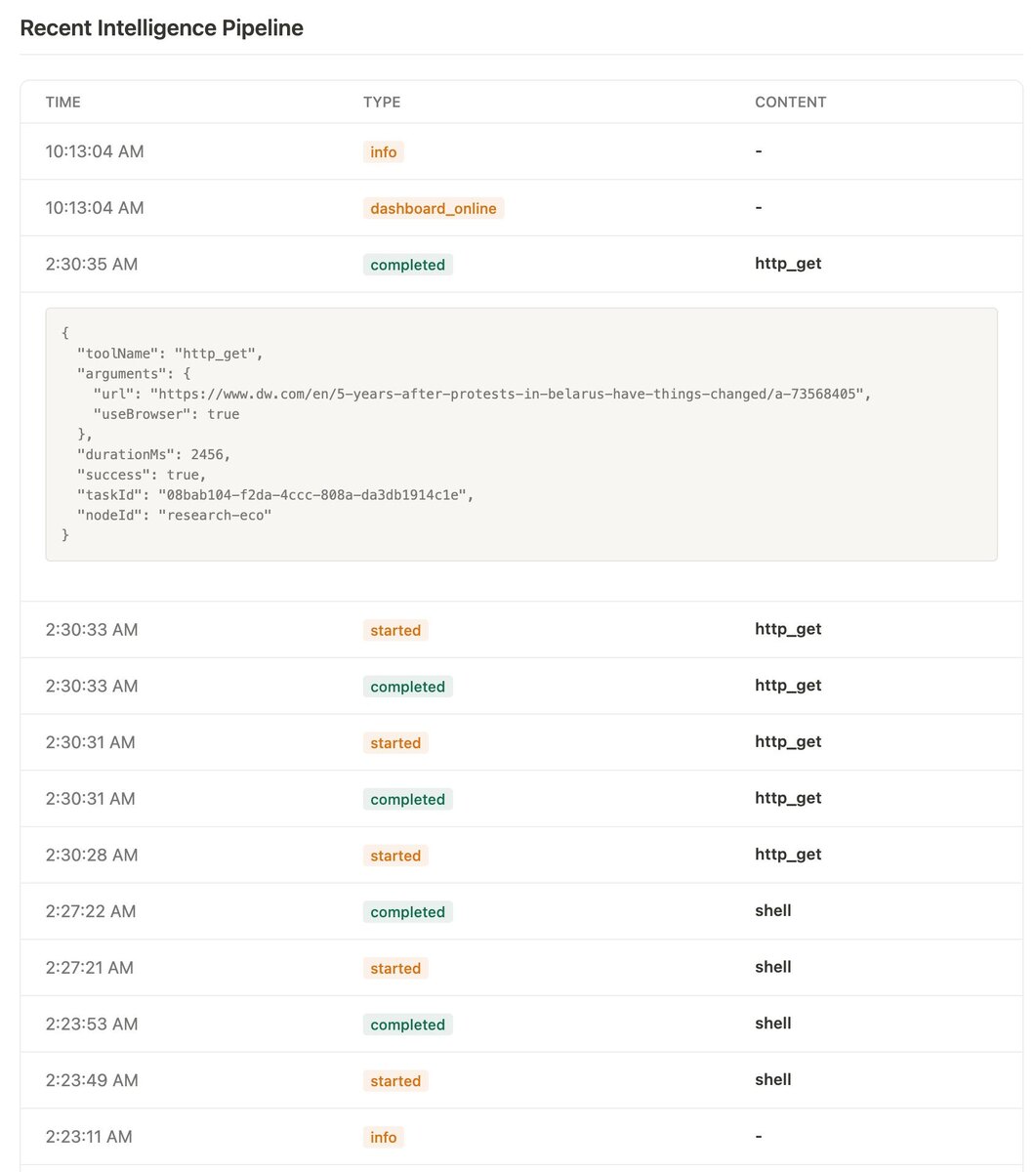Image resolution: width=1036 pixels, height=1172 pixels.
Task: Click the Recent Intelligence Pipeline heading
Action: (x=162, y=28)
